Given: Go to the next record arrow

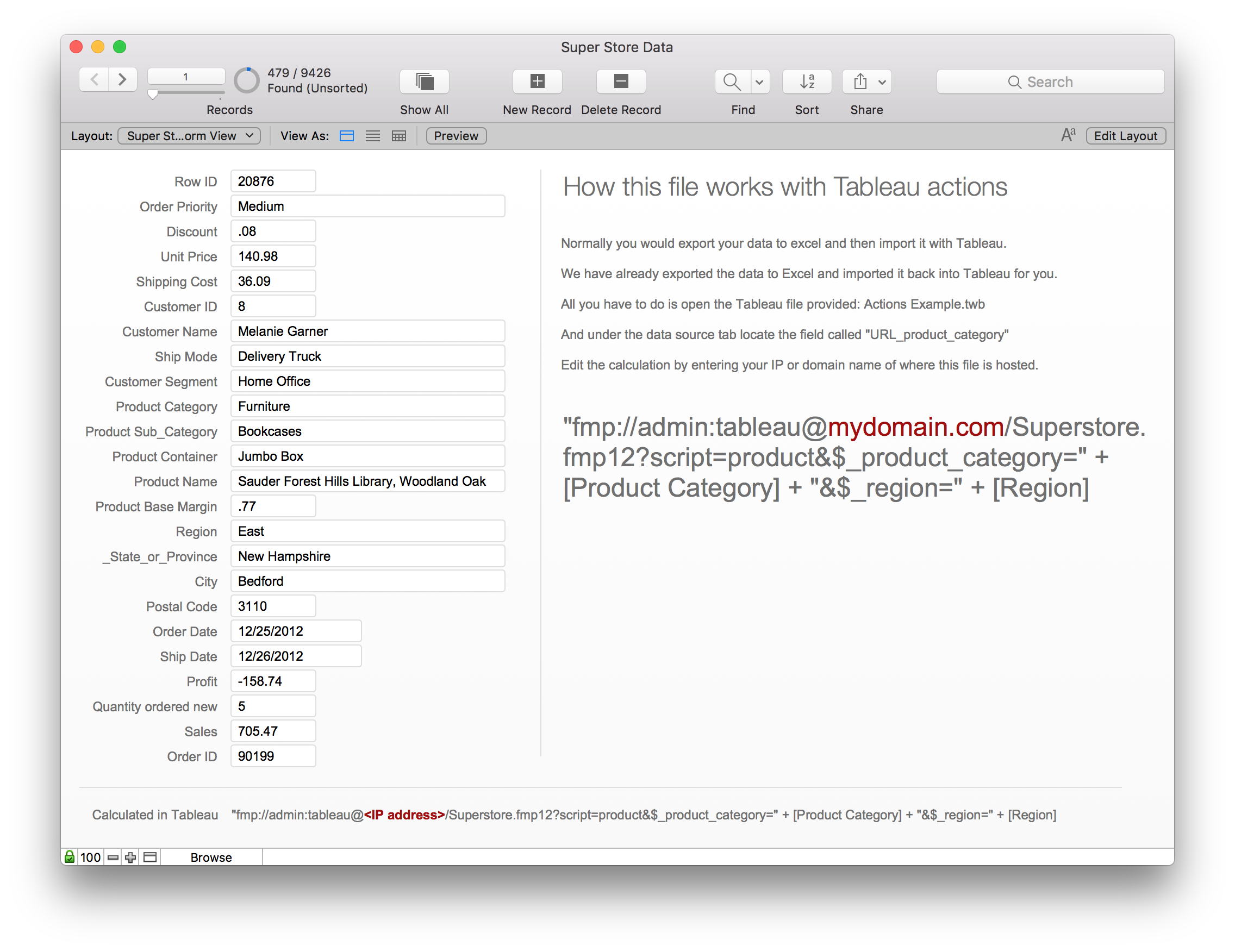Looking at the screenshot, I should [122, 80].
